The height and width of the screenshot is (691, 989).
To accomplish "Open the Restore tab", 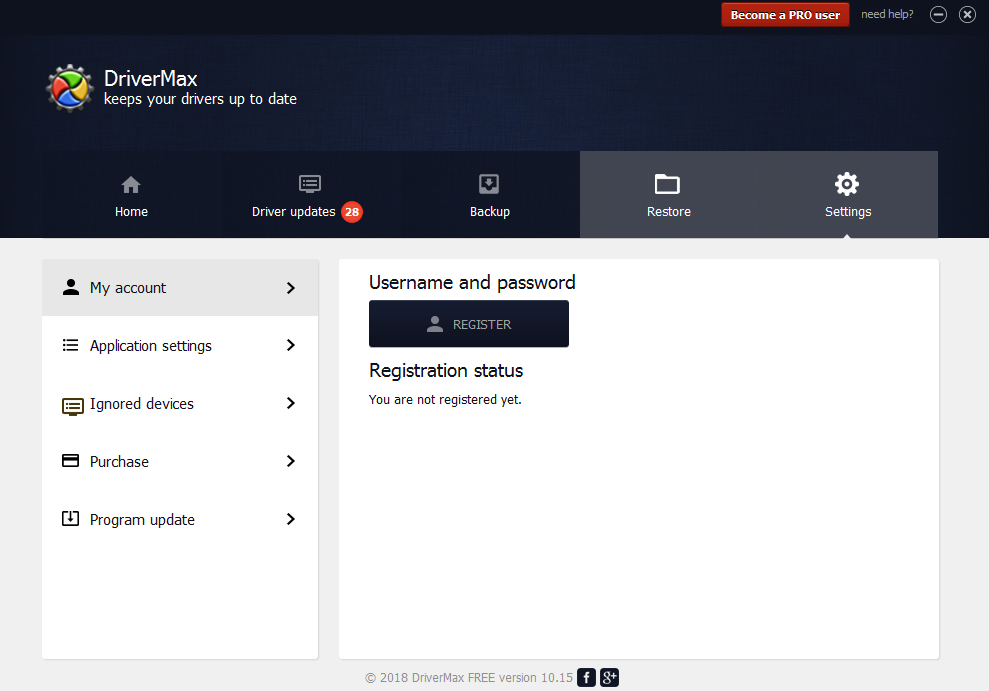I will pyautogui.click(x=669, y=195).
